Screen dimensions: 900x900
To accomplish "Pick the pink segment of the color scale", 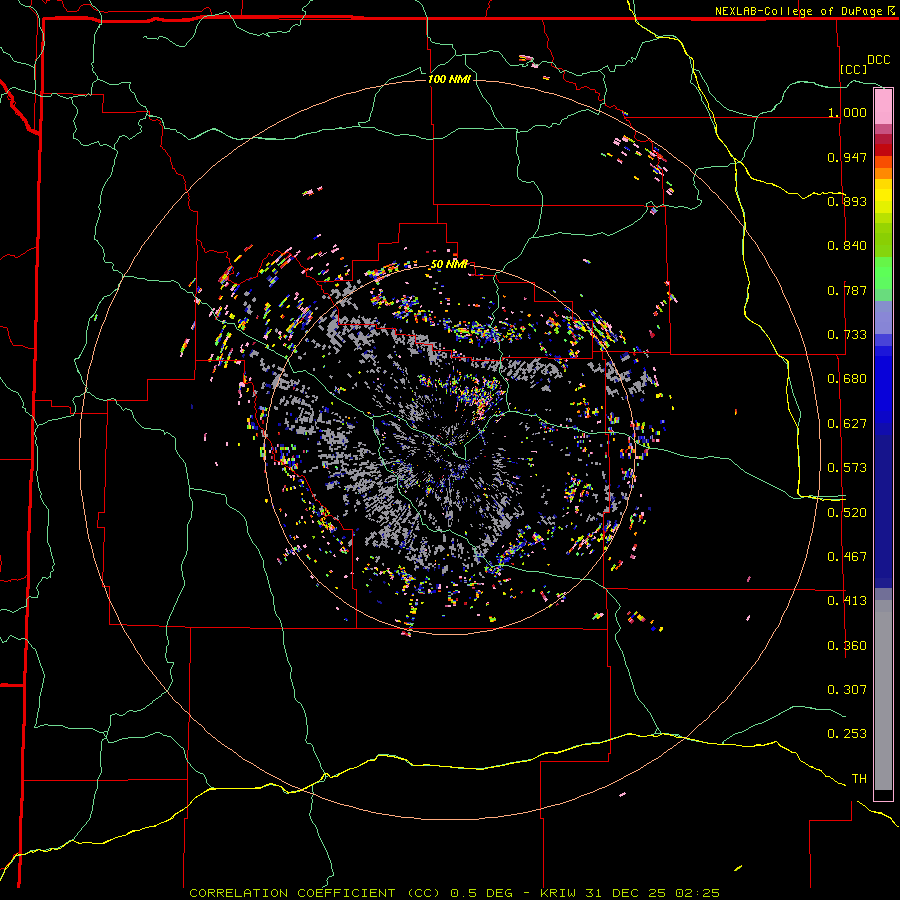I will pyautogui.click(x=883, y=107).
